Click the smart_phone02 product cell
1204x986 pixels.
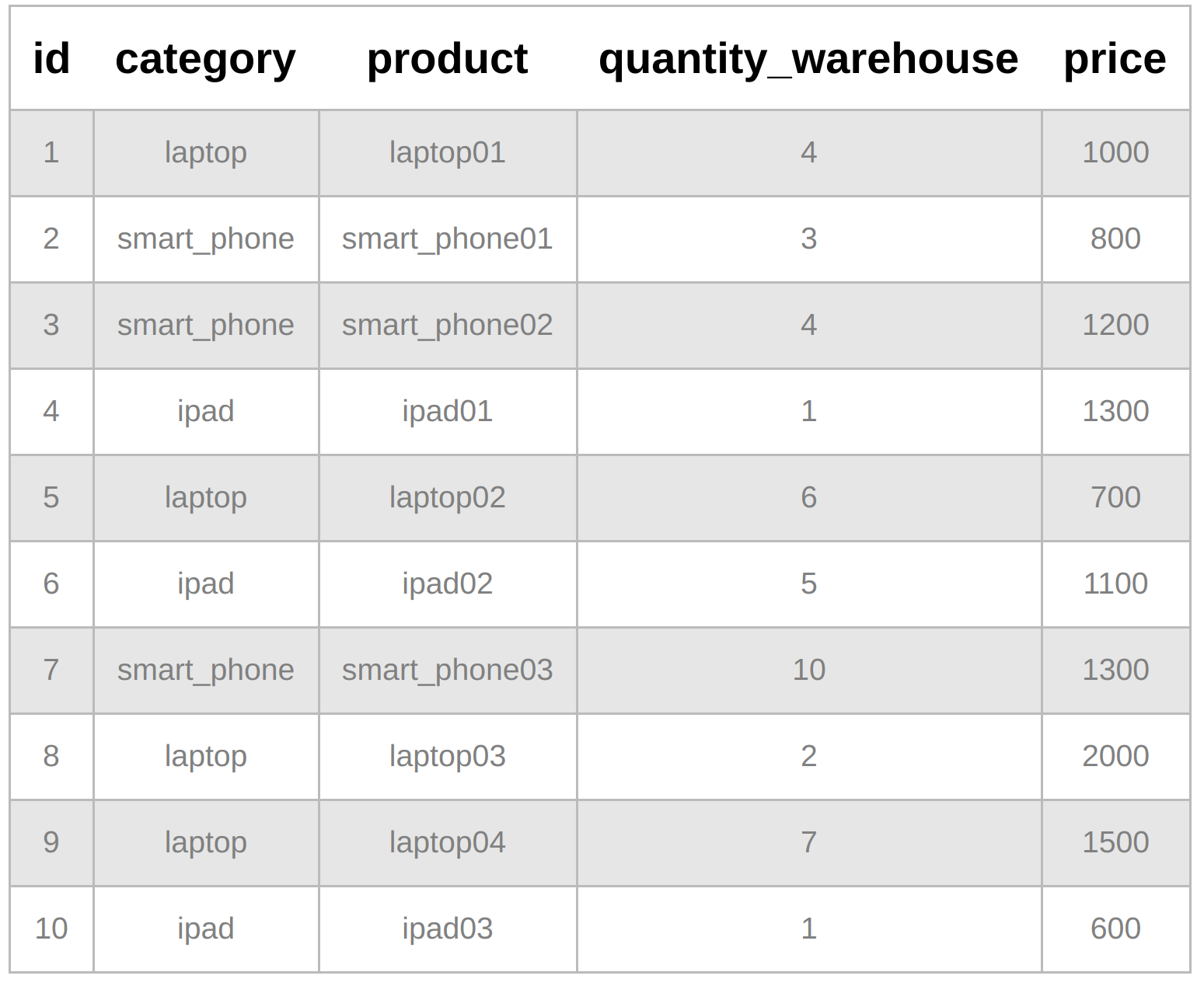(x=447, y=325)
